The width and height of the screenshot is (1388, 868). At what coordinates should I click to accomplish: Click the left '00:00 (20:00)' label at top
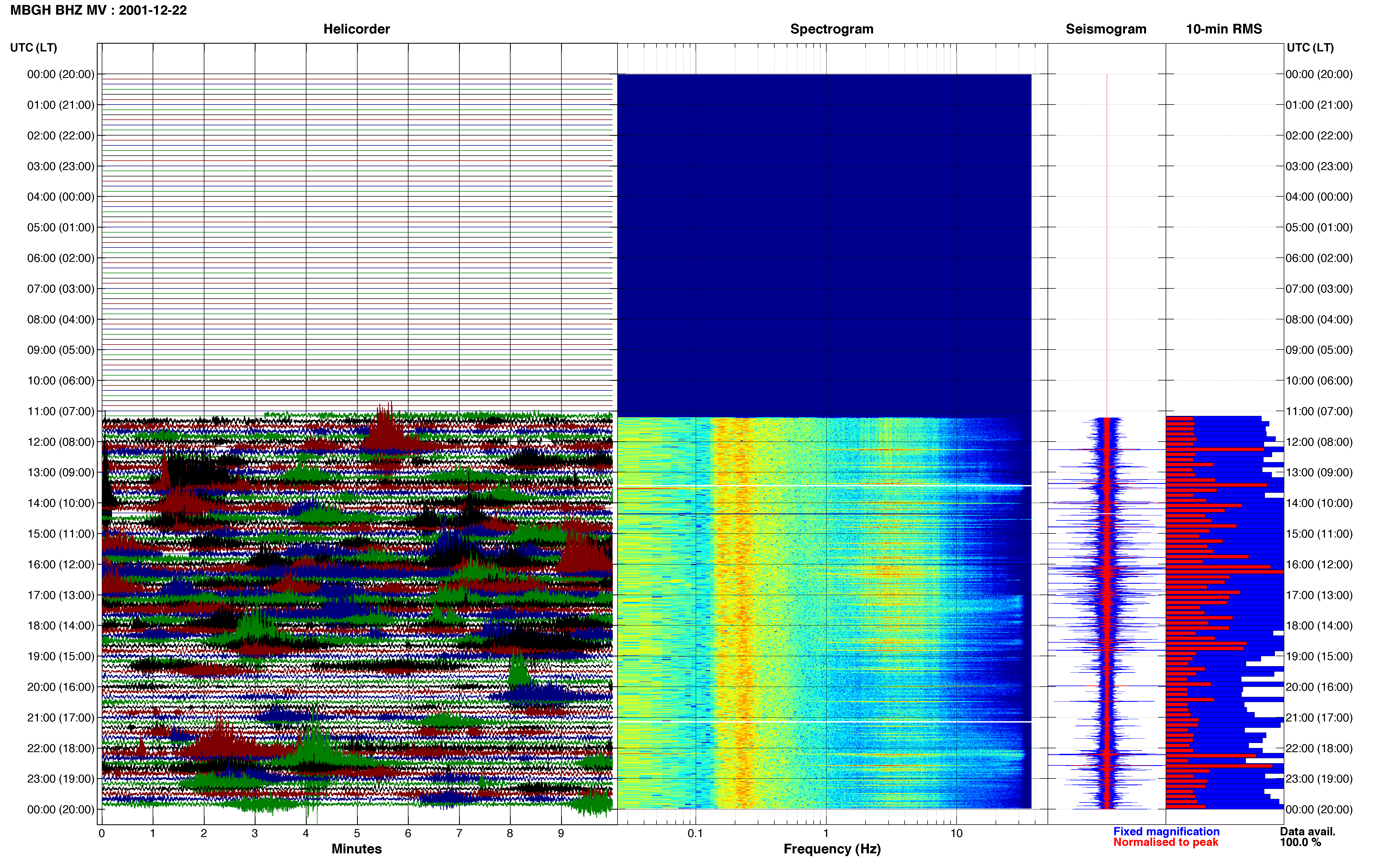61,74
